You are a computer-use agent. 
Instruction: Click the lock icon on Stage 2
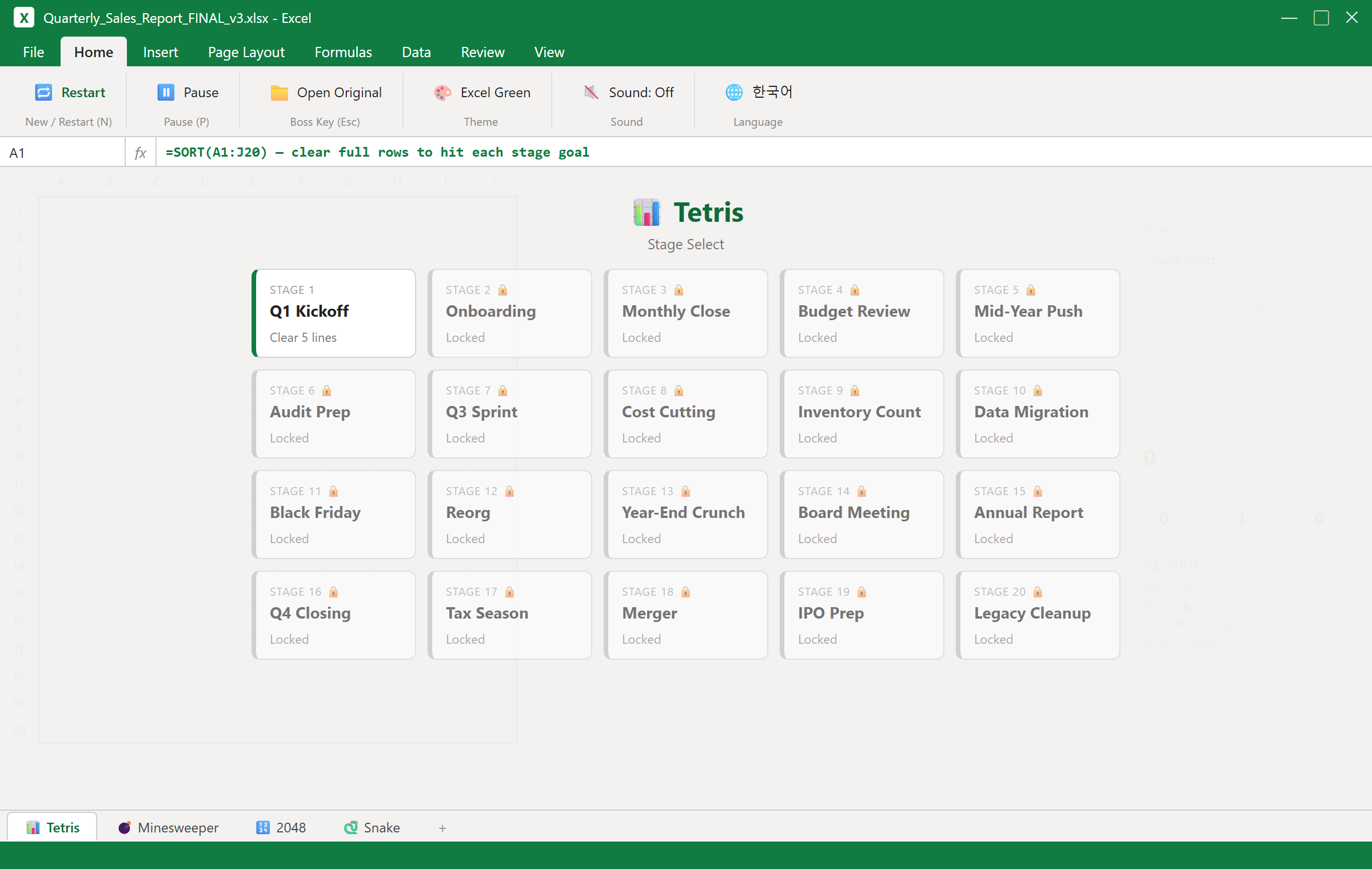(502, 290)
